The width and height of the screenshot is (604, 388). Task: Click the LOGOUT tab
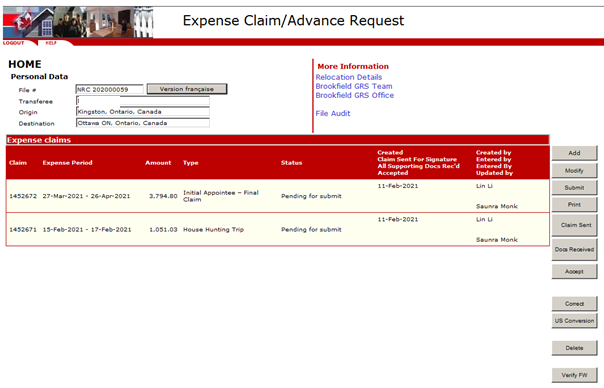point(14,43)
